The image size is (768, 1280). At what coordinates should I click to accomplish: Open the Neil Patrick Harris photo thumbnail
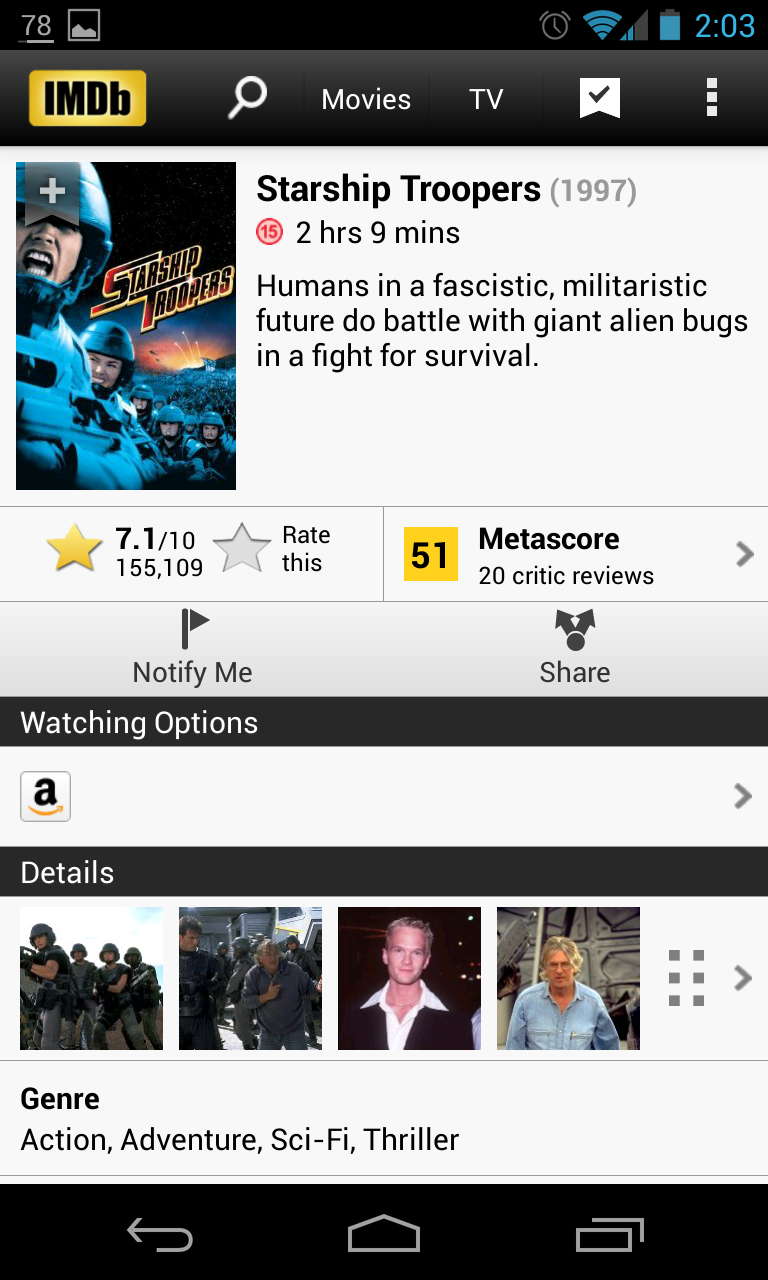tap(409, 978)
